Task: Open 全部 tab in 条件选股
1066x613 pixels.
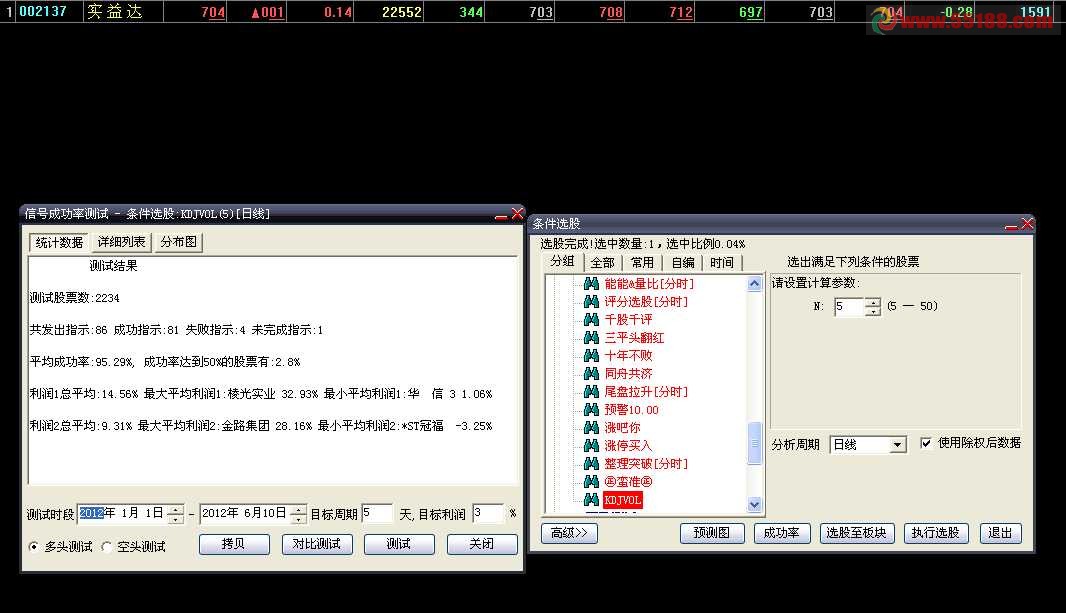Action: point(602,262)
